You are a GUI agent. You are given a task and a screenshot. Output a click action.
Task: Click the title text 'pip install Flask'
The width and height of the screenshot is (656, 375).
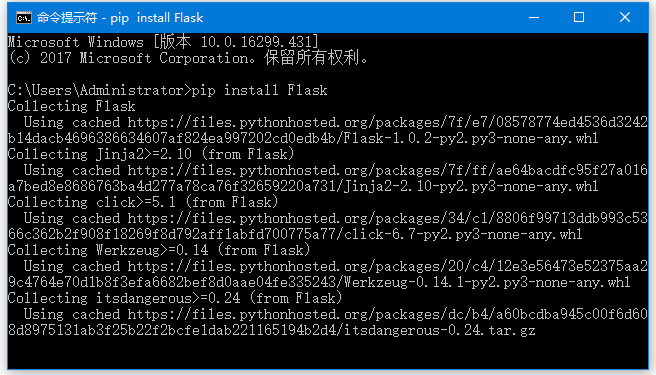[156, 18]
